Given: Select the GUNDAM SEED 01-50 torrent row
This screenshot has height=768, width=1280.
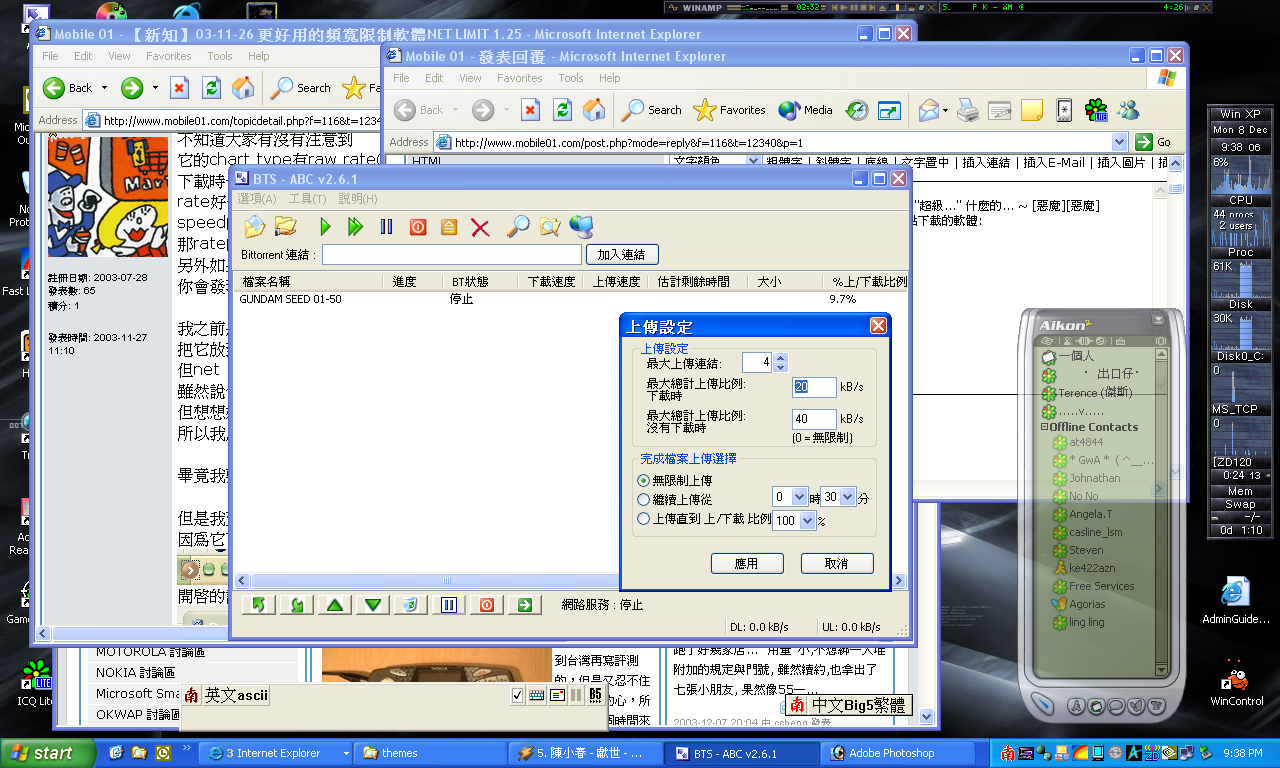Looking at the screenshot, I should 571,299.
